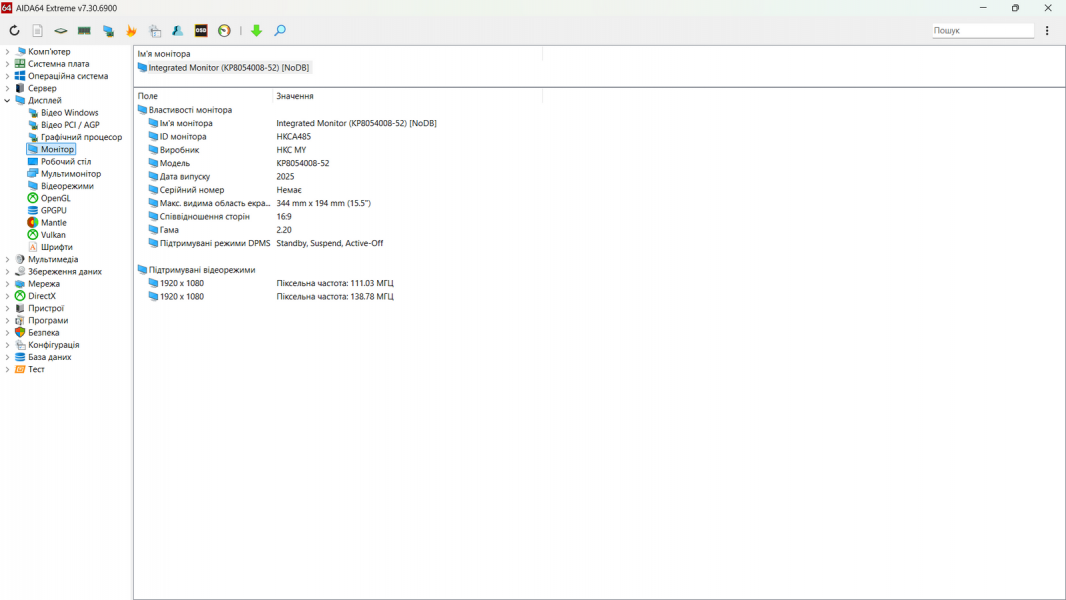
Task: Click the Refresh toolbar icon
Action: 14,31
